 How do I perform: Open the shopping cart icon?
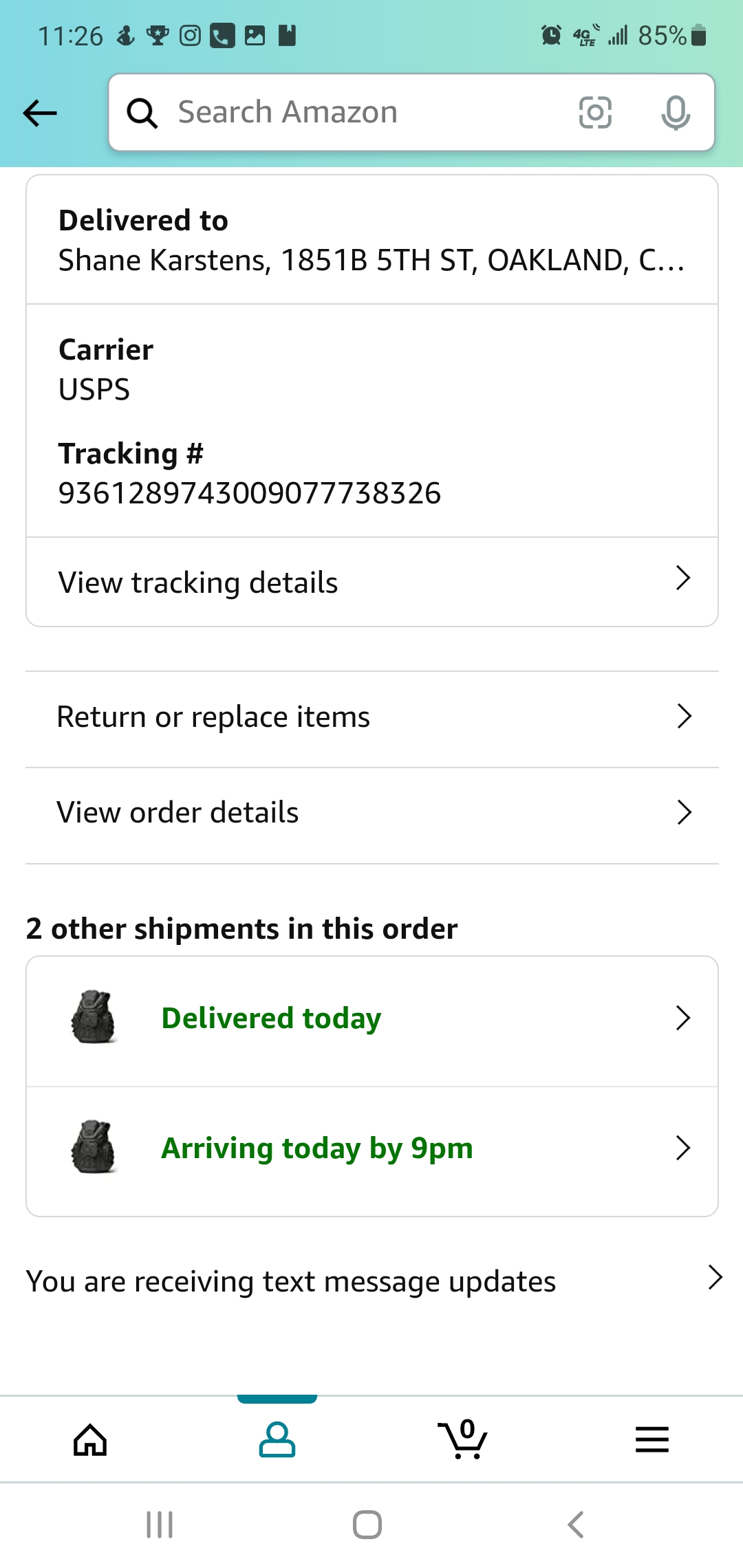[463, 1439]
